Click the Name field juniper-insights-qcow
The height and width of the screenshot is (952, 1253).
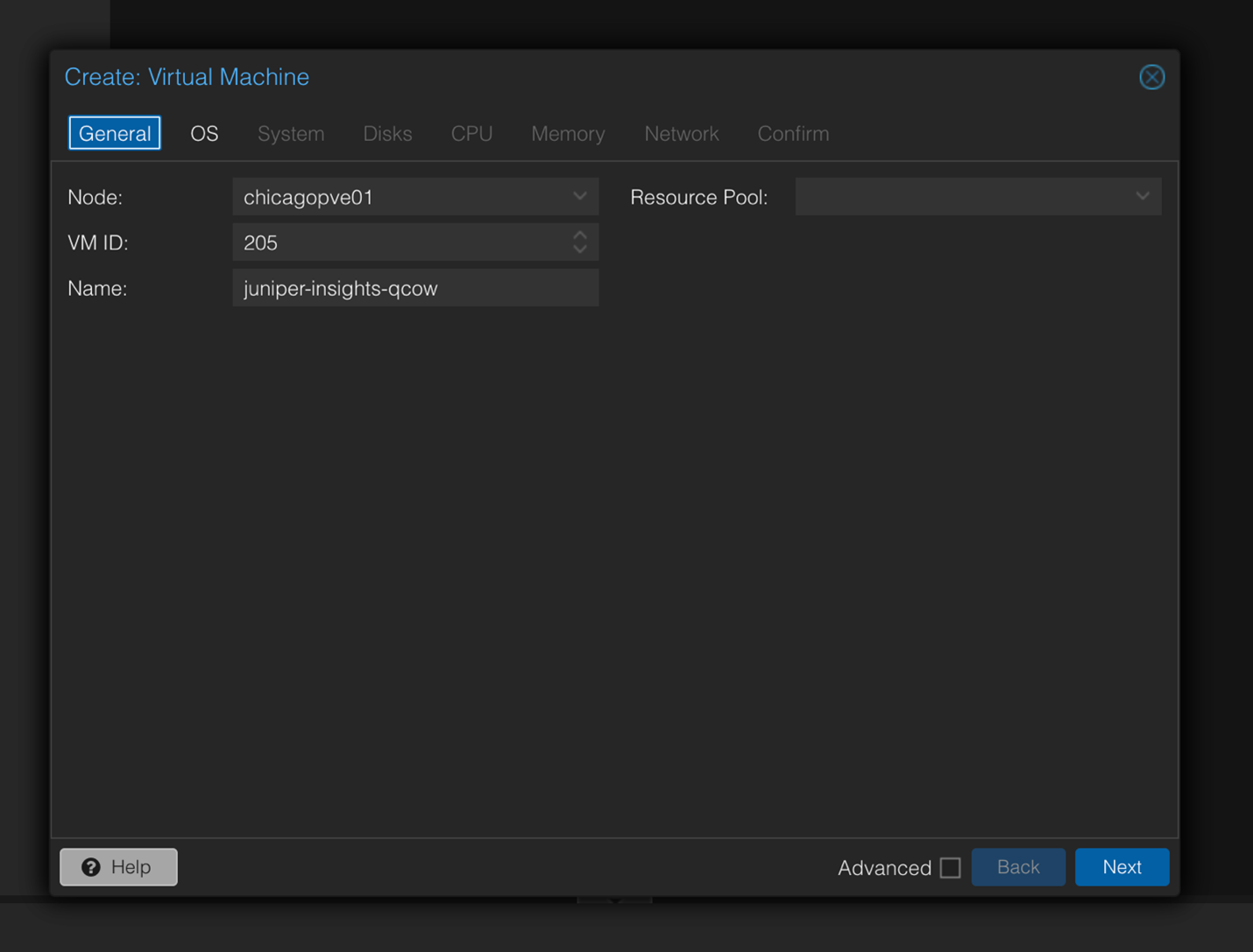pos(415,287)
